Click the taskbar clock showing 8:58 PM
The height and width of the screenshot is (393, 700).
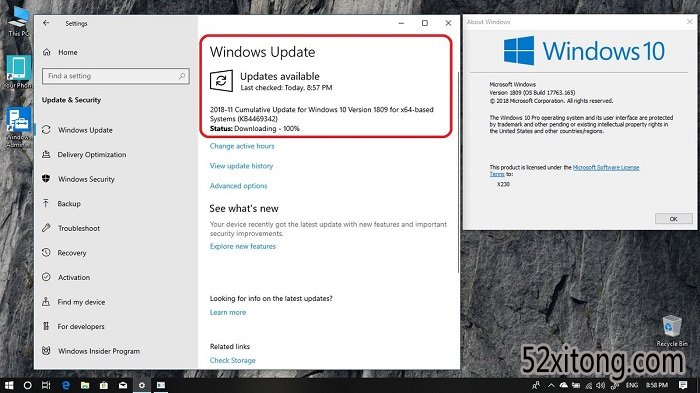657,385
